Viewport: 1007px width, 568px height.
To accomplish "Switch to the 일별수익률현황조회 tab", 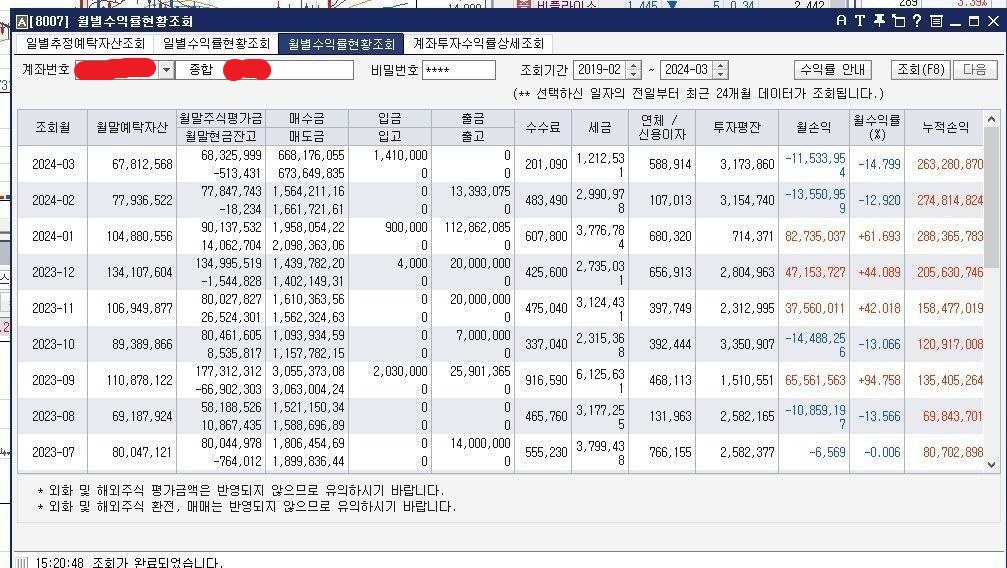I will [x=216, y=44].
